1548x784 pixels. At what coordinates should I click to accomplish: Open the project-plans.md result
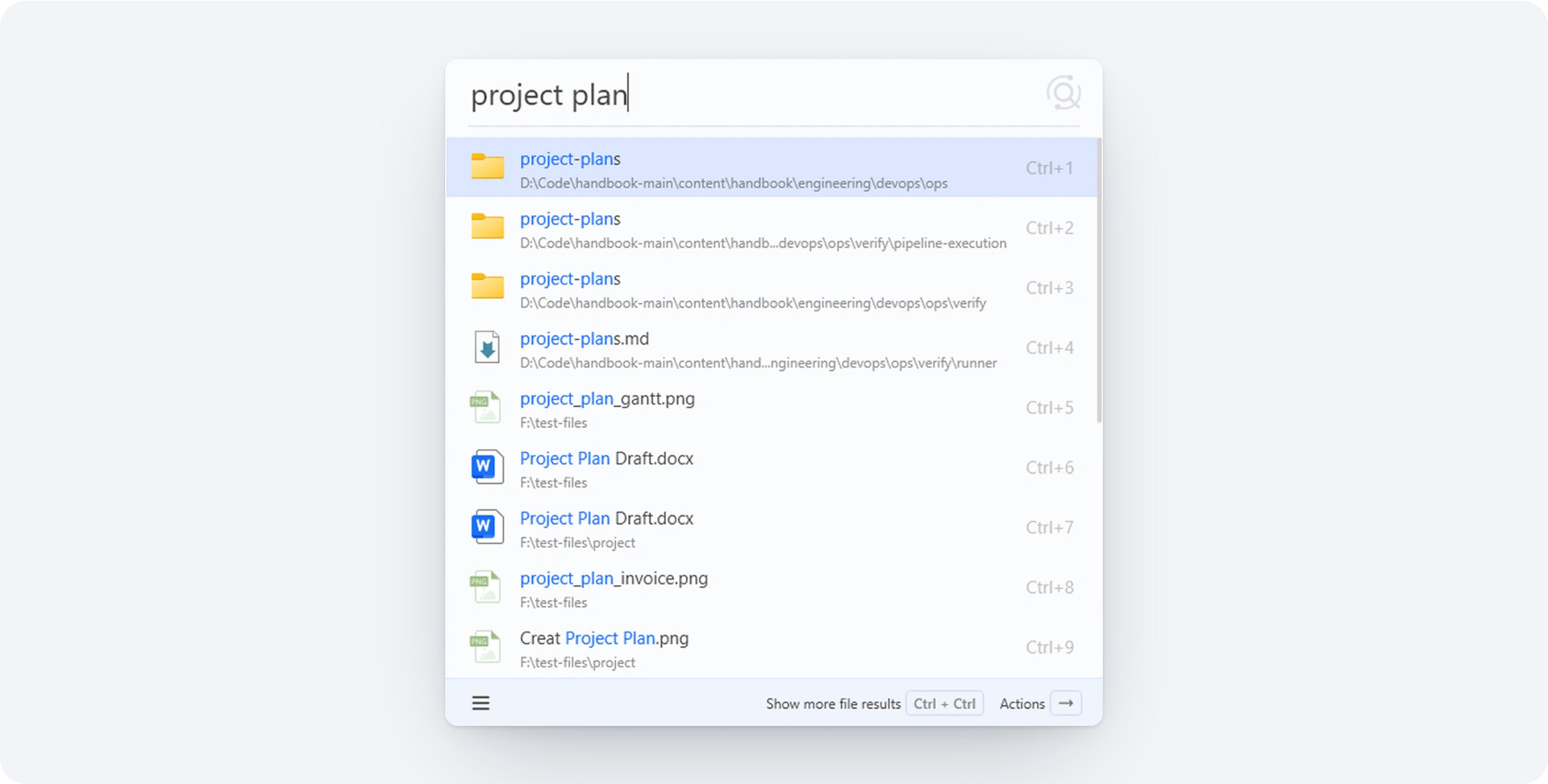pyautogui.click(x=772, y=347)
